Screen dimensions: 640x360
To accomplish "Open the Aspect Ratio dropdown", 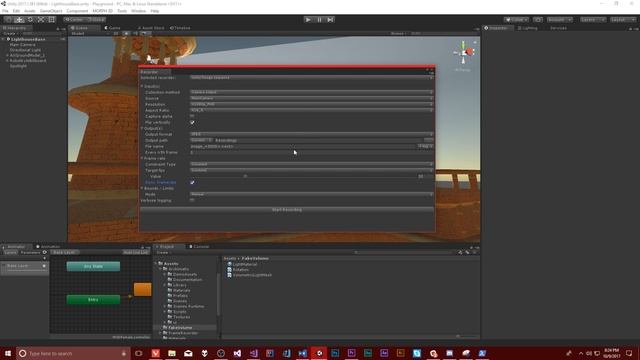I will click(x=311, y=110).
